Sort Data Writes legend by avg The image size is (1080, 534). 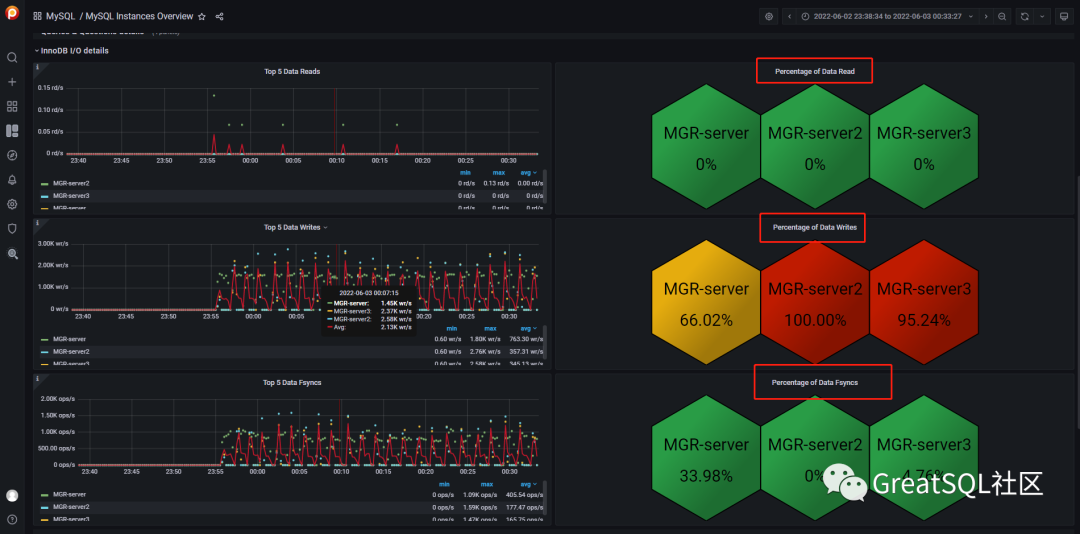529,329
